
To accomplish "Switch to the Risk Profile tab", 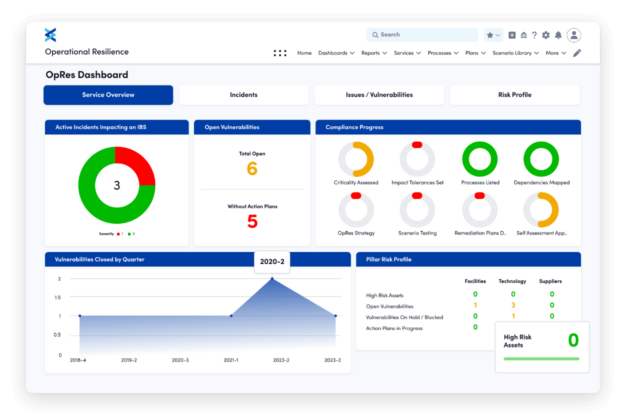I will click(x=515, y=95).
